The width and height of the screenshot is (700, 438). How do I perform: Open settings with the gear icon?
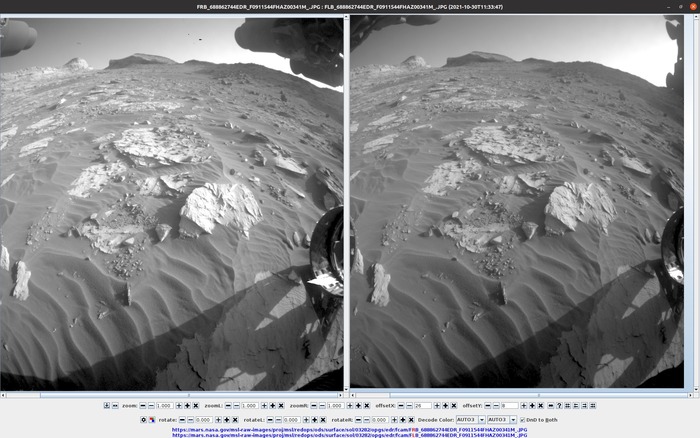pos(143,420)
